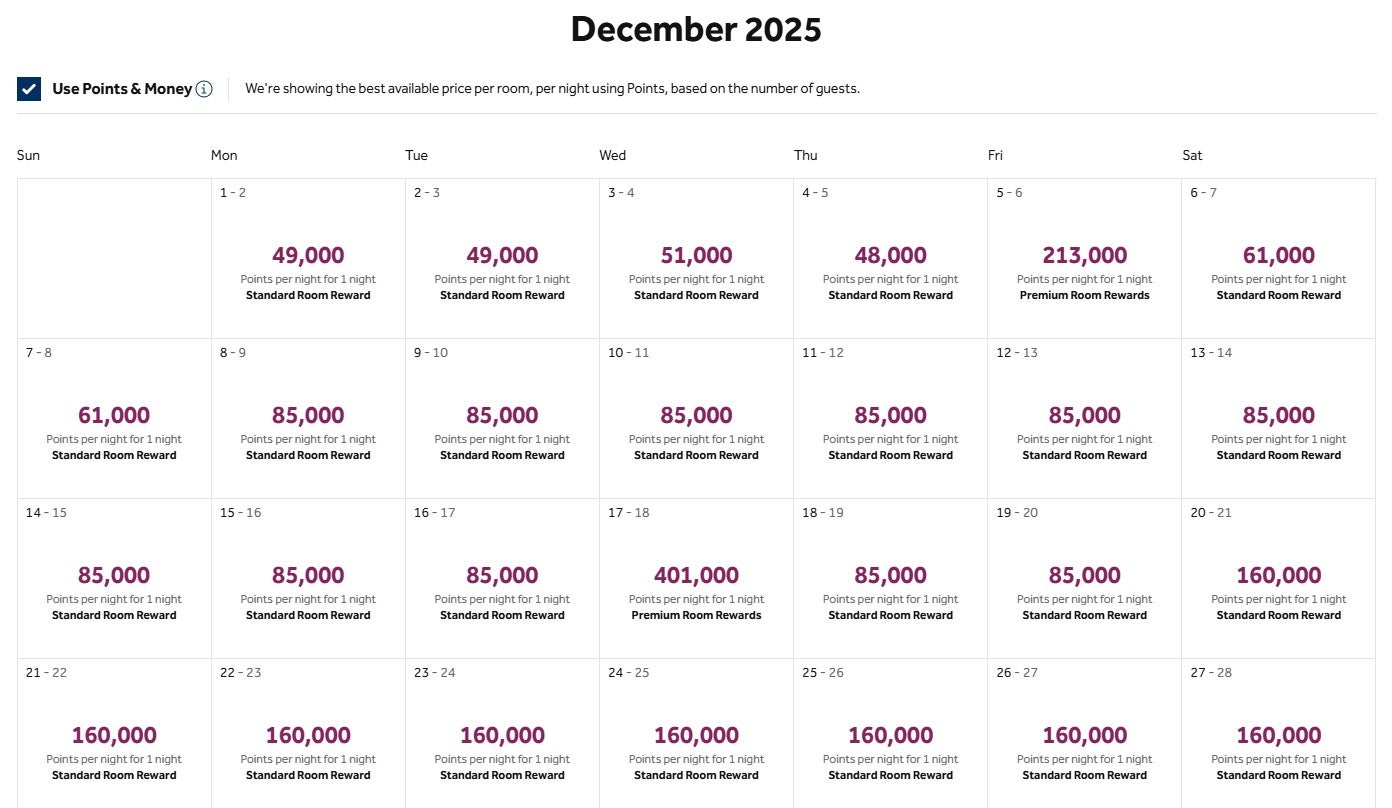Choose December 19 Standard Room Reward

[x=1084, y=575]
